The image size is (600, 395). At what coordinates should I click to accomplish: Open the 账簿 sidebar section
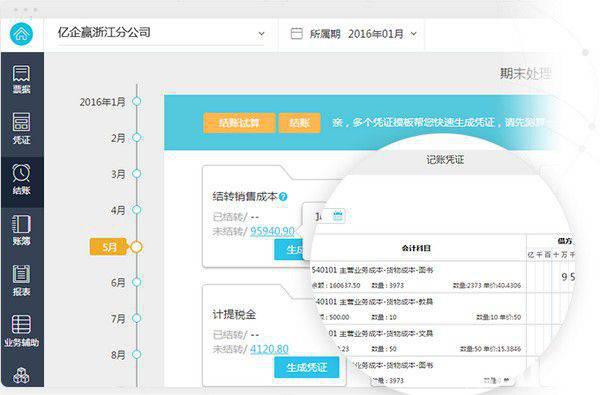[x=21, y=230]
